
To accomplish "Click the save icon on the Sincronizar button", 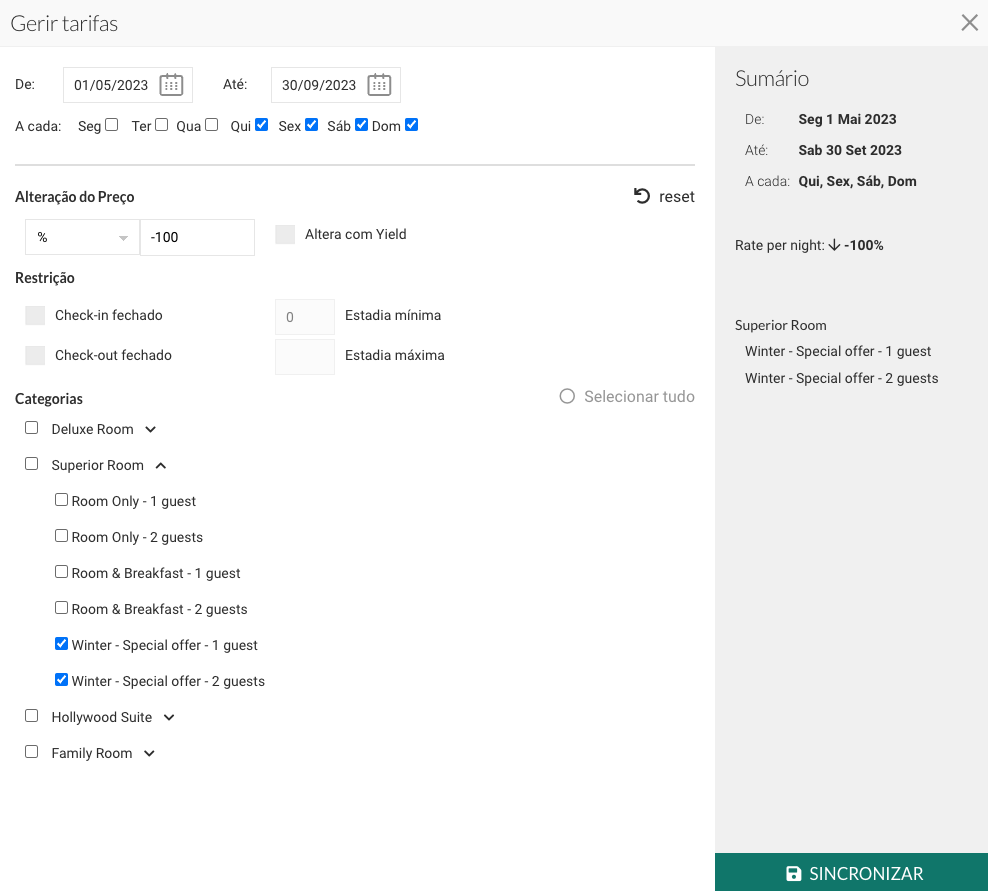I will [793, 873].
